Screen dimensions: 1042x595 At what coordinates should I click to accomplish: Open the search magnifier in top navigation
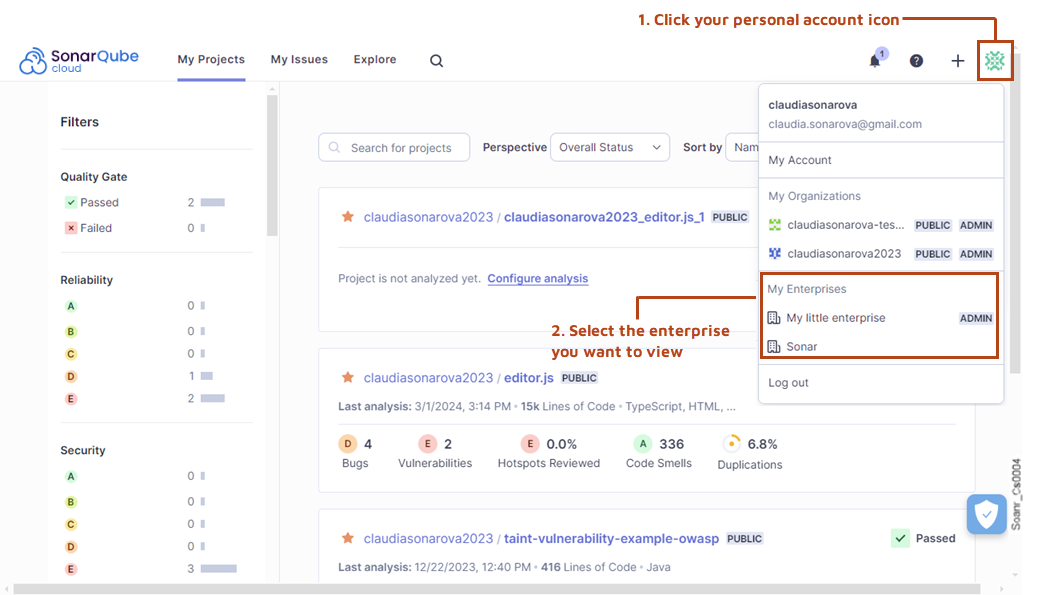[437, 60]
